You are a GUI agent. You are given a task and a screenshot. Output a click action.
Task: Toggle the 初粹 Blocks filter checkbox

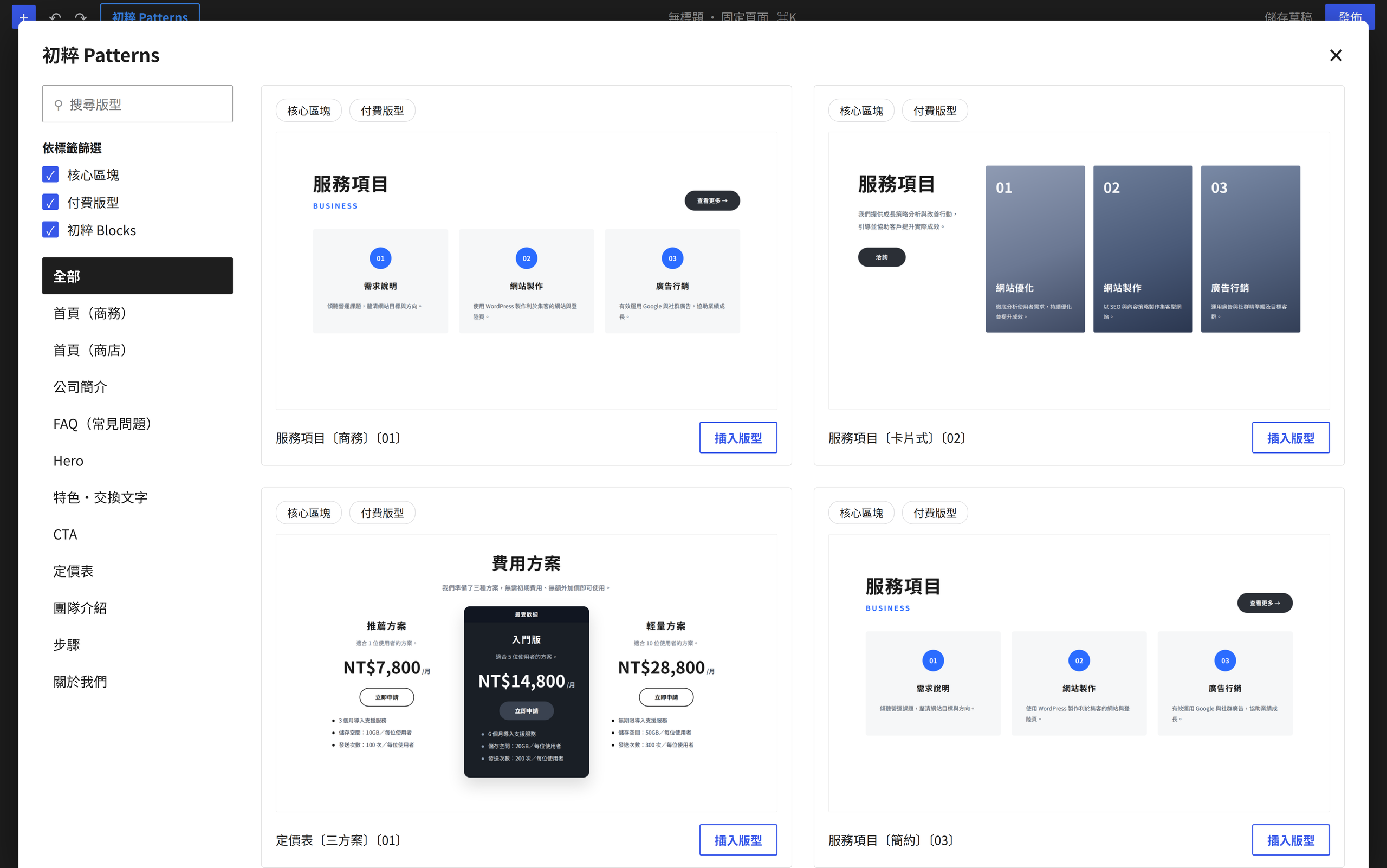[x=50, y=230]
